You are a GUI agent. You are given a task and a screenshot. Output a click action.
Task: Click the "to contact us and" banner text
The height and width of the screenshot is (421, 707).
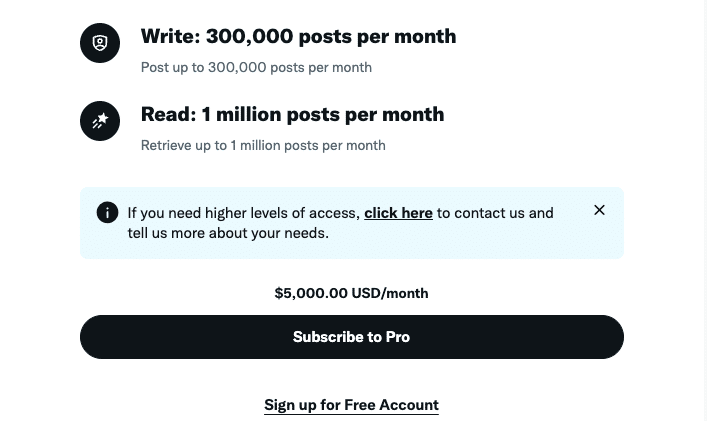click(x=495, y=213)
